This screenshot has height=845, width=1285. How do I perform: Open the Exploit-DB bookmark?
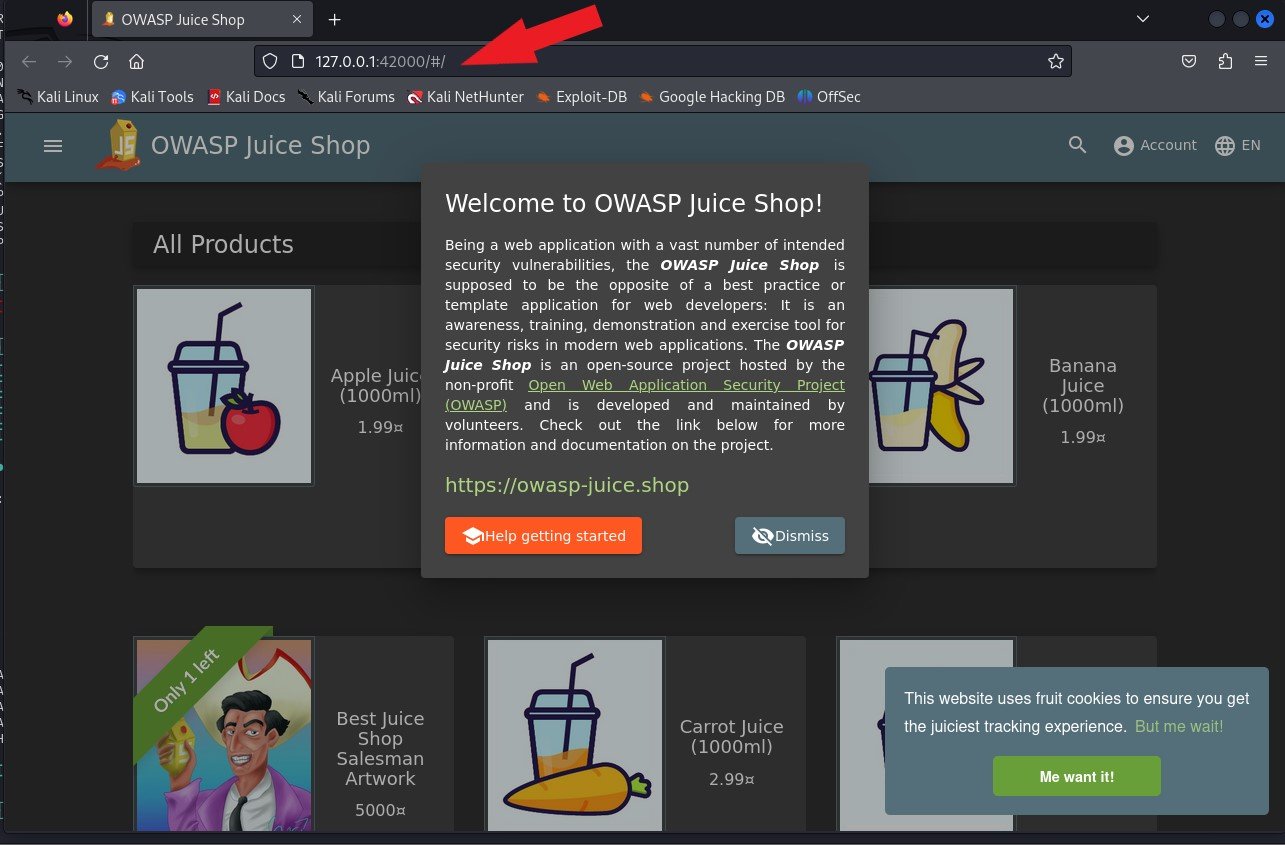(x=581, y=97)
